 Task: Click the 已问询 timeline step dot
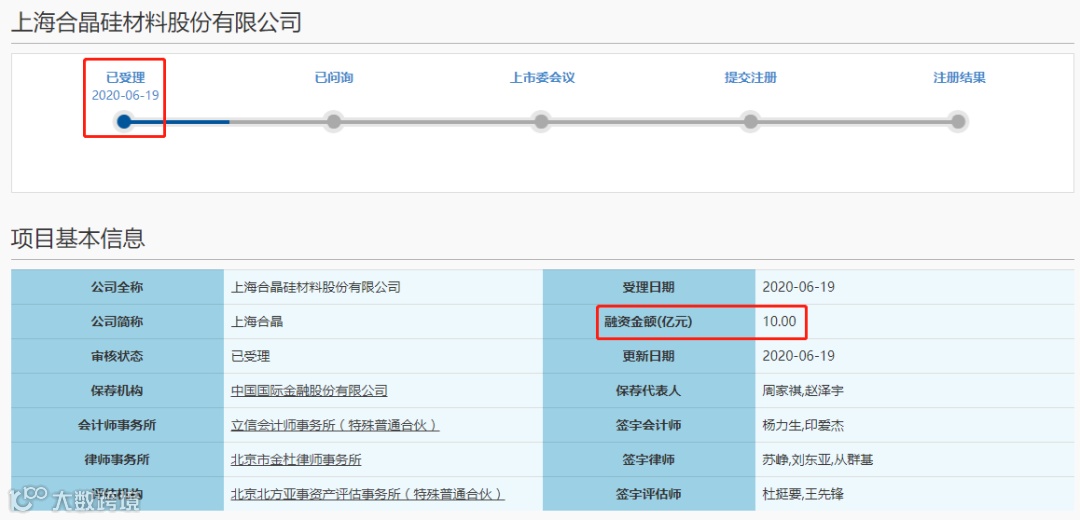[333, 122]
